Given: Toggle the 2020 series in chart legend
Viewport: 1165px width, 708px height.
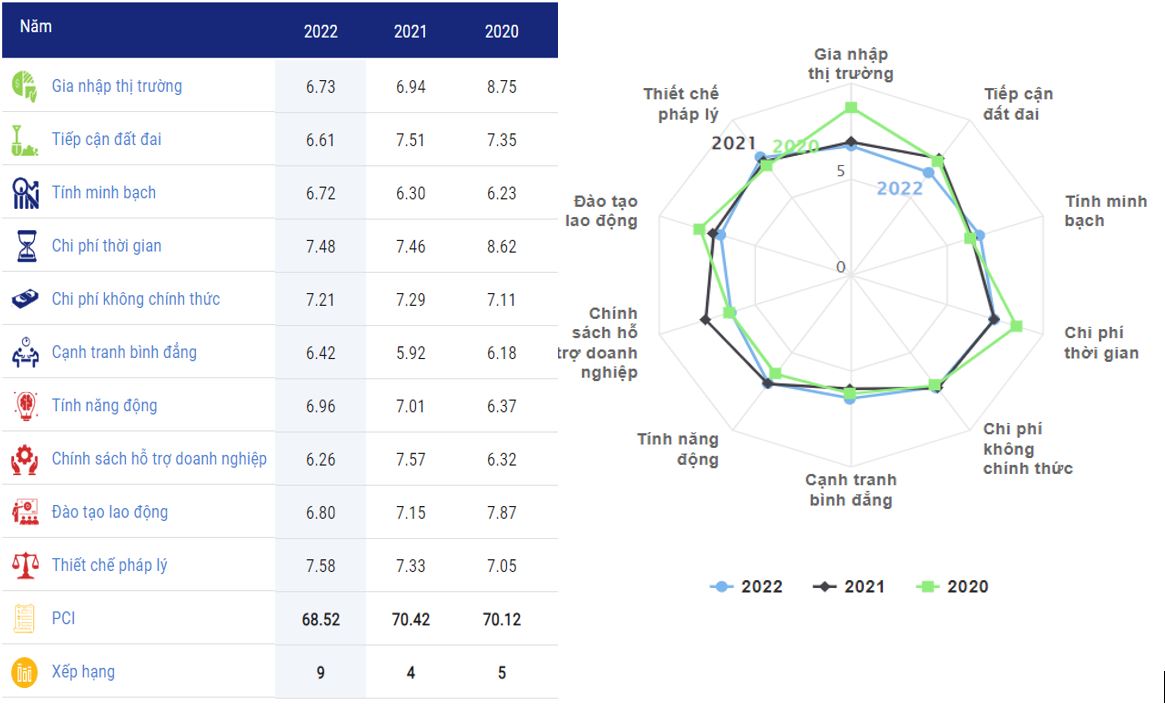Looking at the screenshot, I should tap(952, 587).
